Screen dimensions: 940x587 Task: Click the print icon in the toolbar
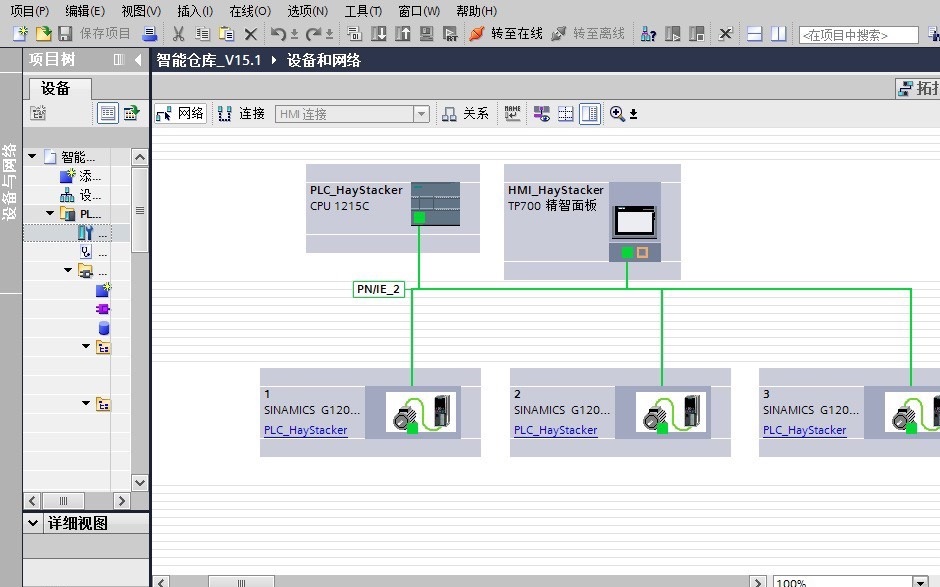(x=150, y=34)
